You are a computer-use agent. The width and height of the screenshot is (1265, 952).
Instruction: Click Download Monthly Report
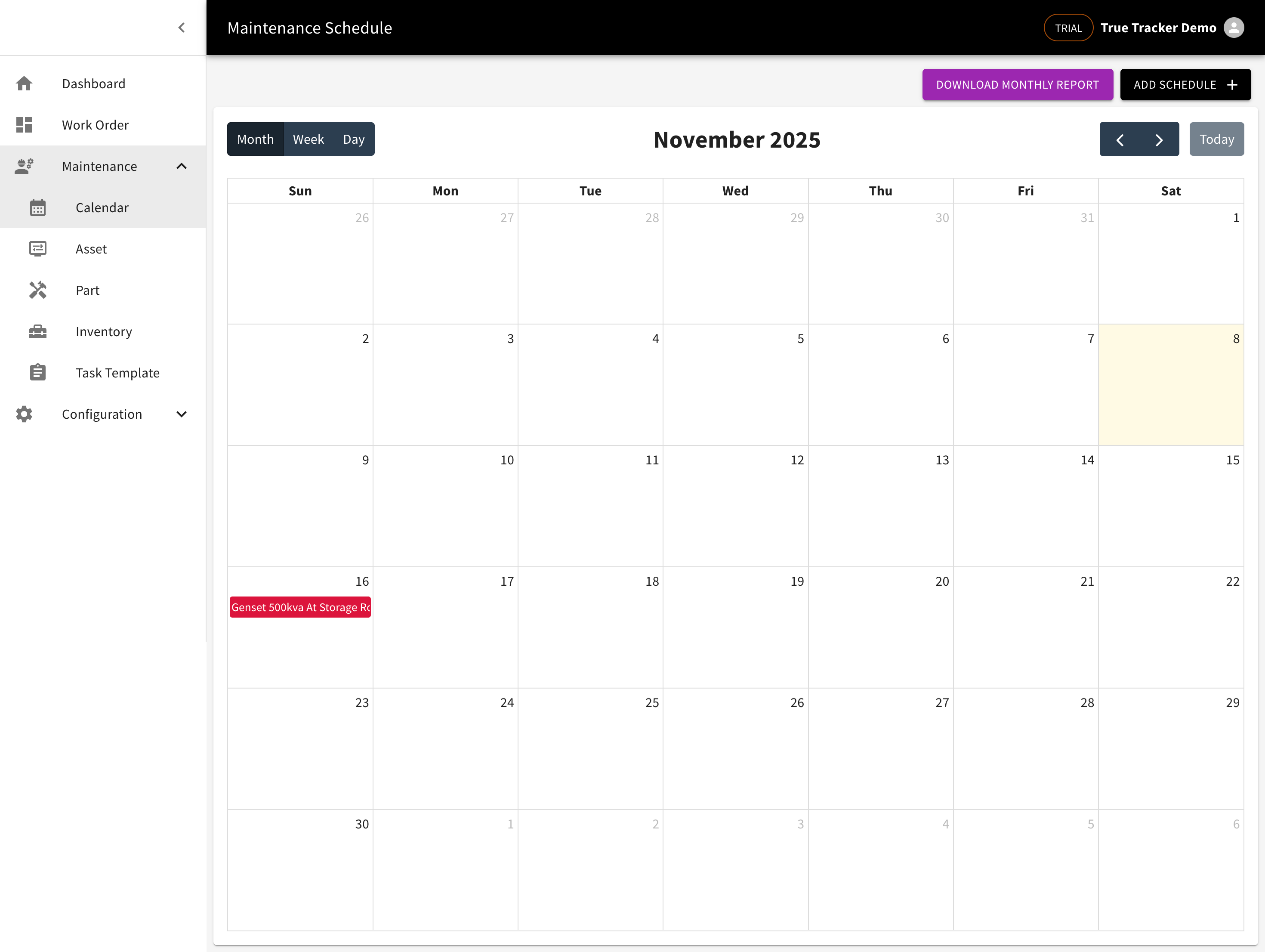pos(1017,85)
